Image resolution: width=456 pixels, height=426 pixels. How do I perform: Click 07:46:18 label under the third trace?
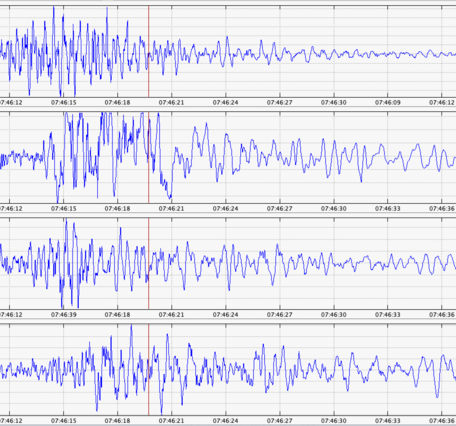click(117, 315)
